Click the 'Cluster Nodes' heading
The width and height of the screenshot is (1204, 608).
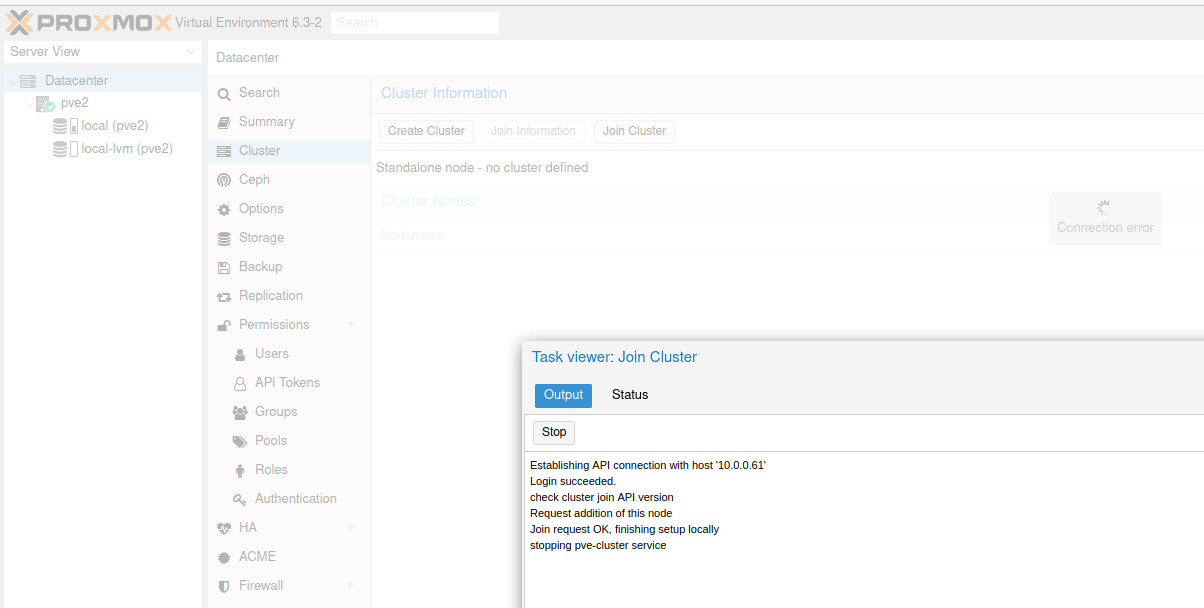tap(428, 201)
